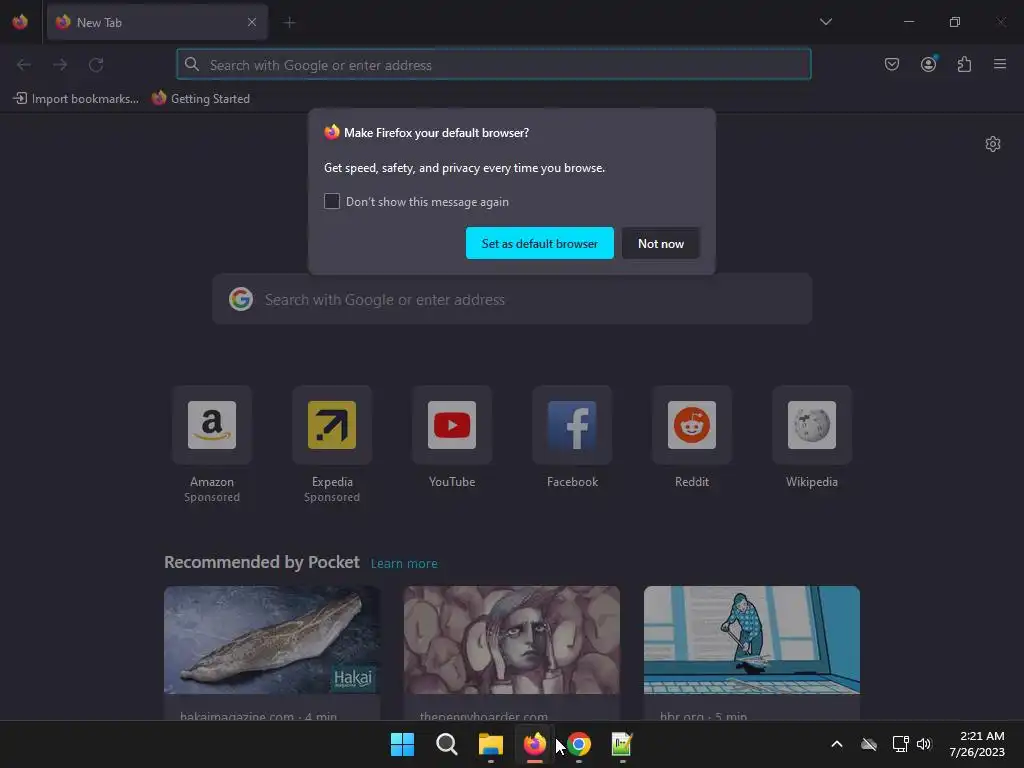Click Set as default browser button
Viewport: 1024px width, 768px height.
539,243
